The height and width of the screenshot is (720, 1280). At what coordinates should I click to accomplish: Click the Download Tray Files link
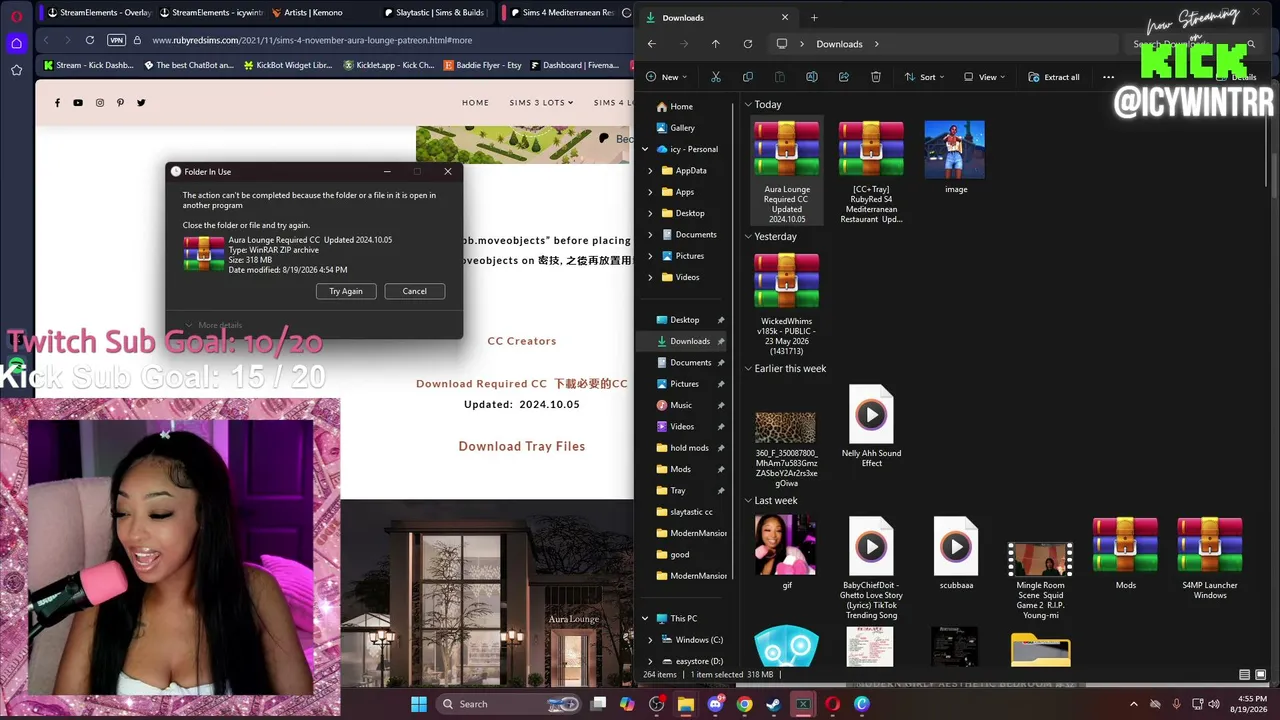pyautogui.click(x=522, y=447)
